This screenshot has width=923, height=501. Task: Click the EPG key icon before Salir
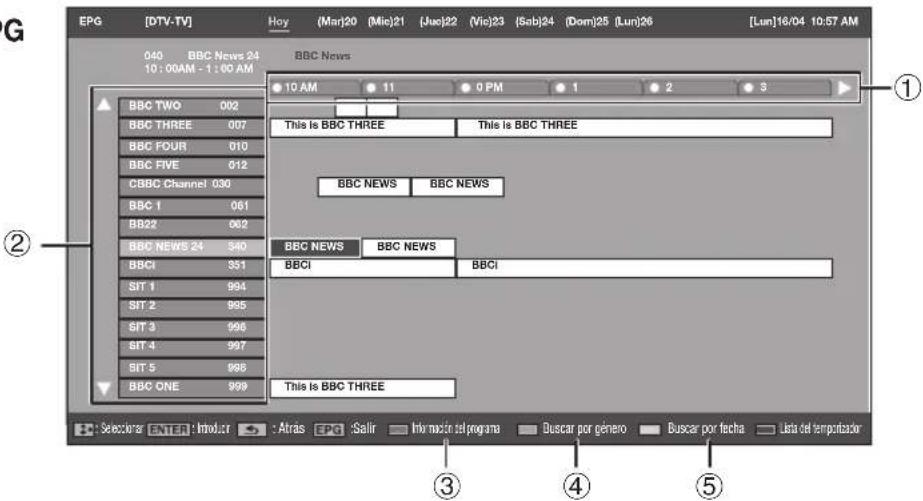[x=328, y=430]
